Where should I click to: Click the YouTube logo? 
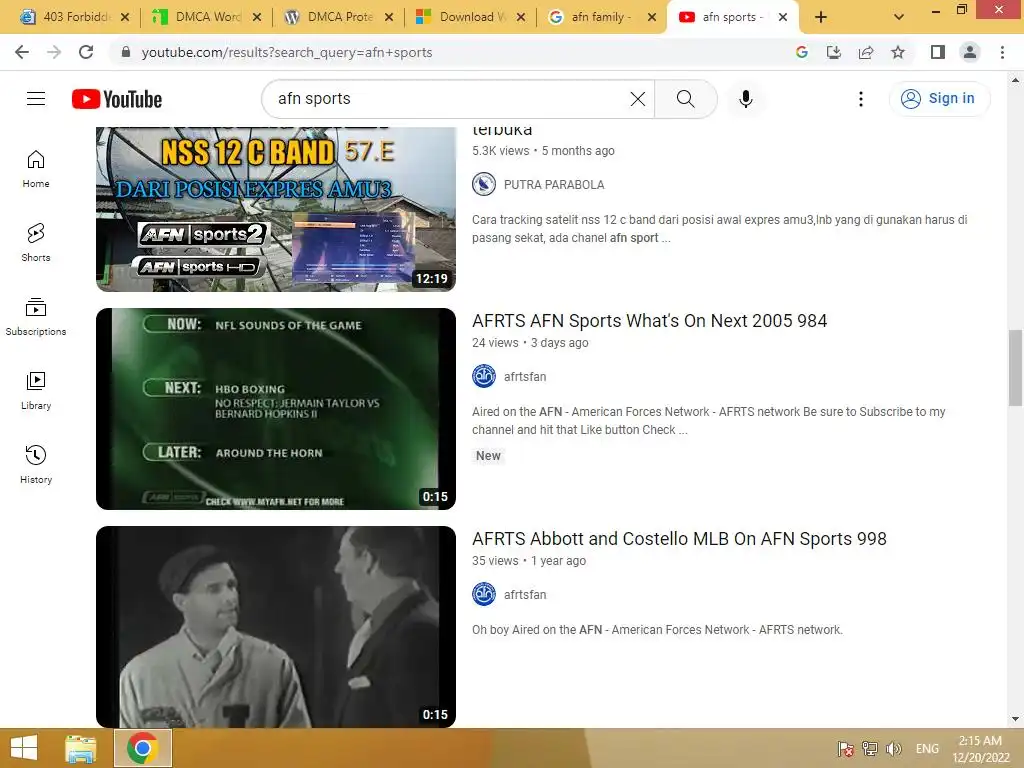[117, 99]
